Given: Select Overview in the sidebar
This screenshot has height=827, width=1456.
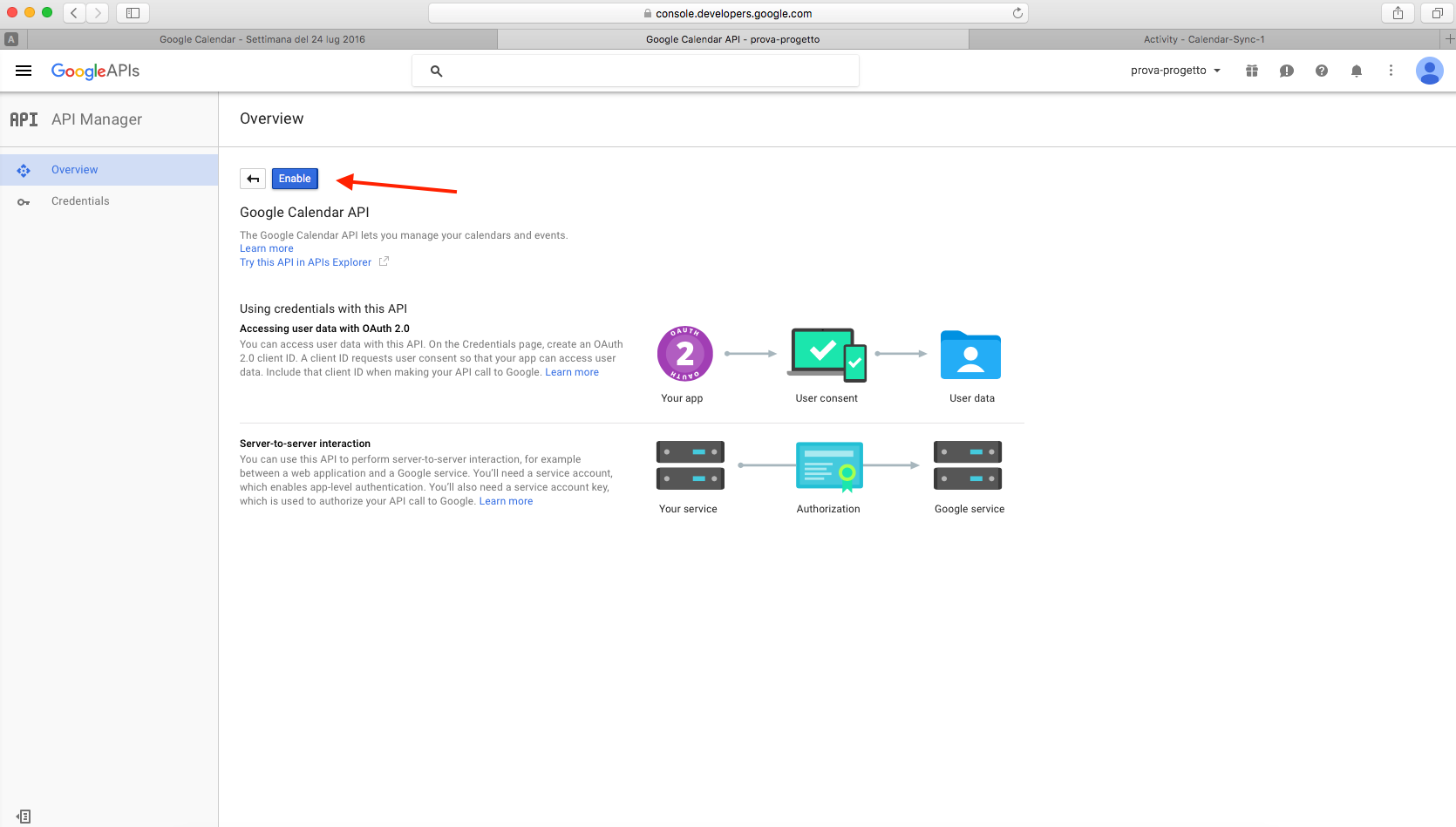Looking at the screenshot, I should 109,170.
